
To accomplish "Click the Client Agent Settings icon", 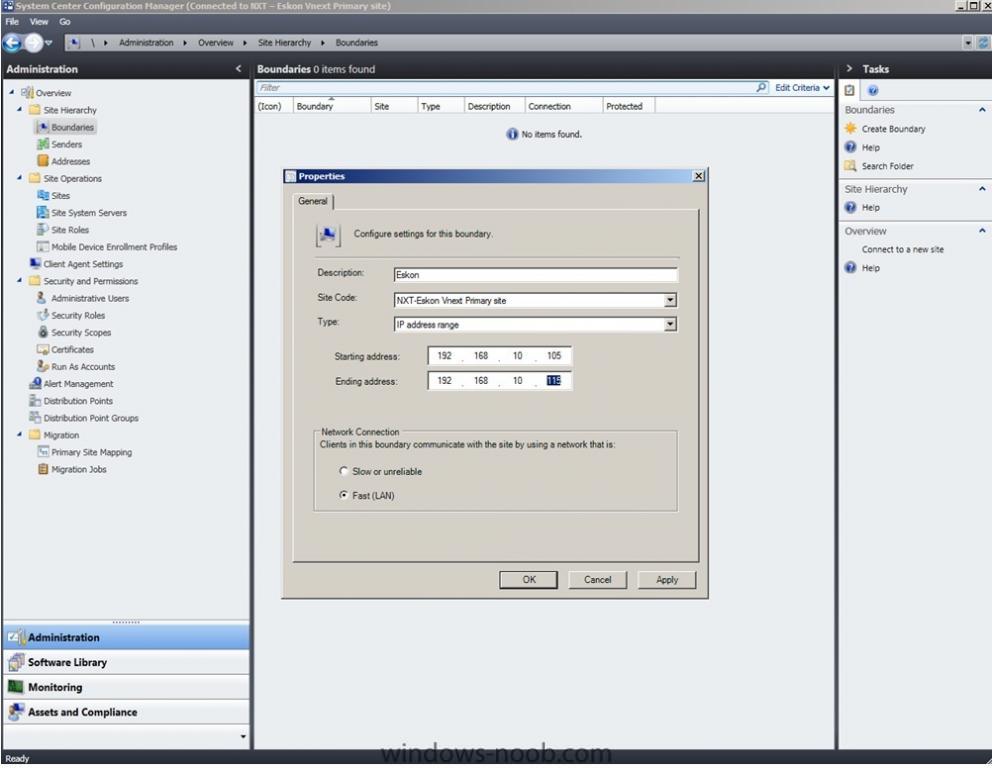I will coord(35,264).
